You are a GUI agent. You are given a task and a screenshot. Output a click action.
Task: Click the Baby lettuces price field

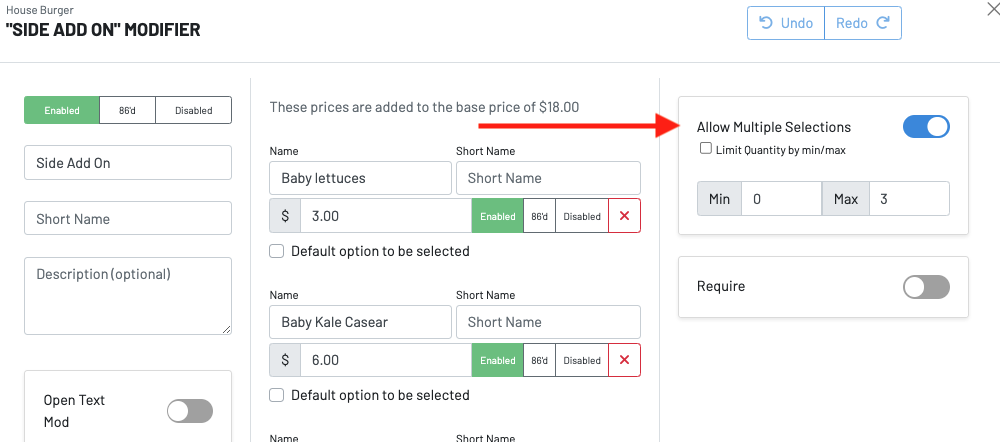385,216
